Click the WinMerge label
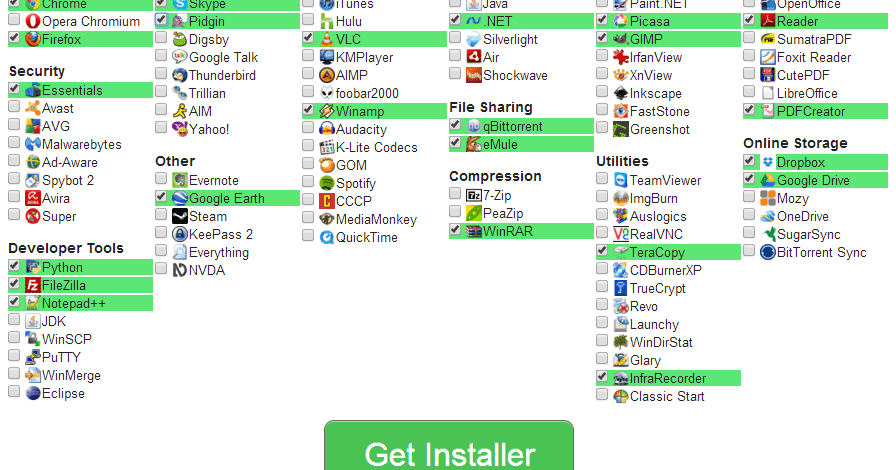 71,376
